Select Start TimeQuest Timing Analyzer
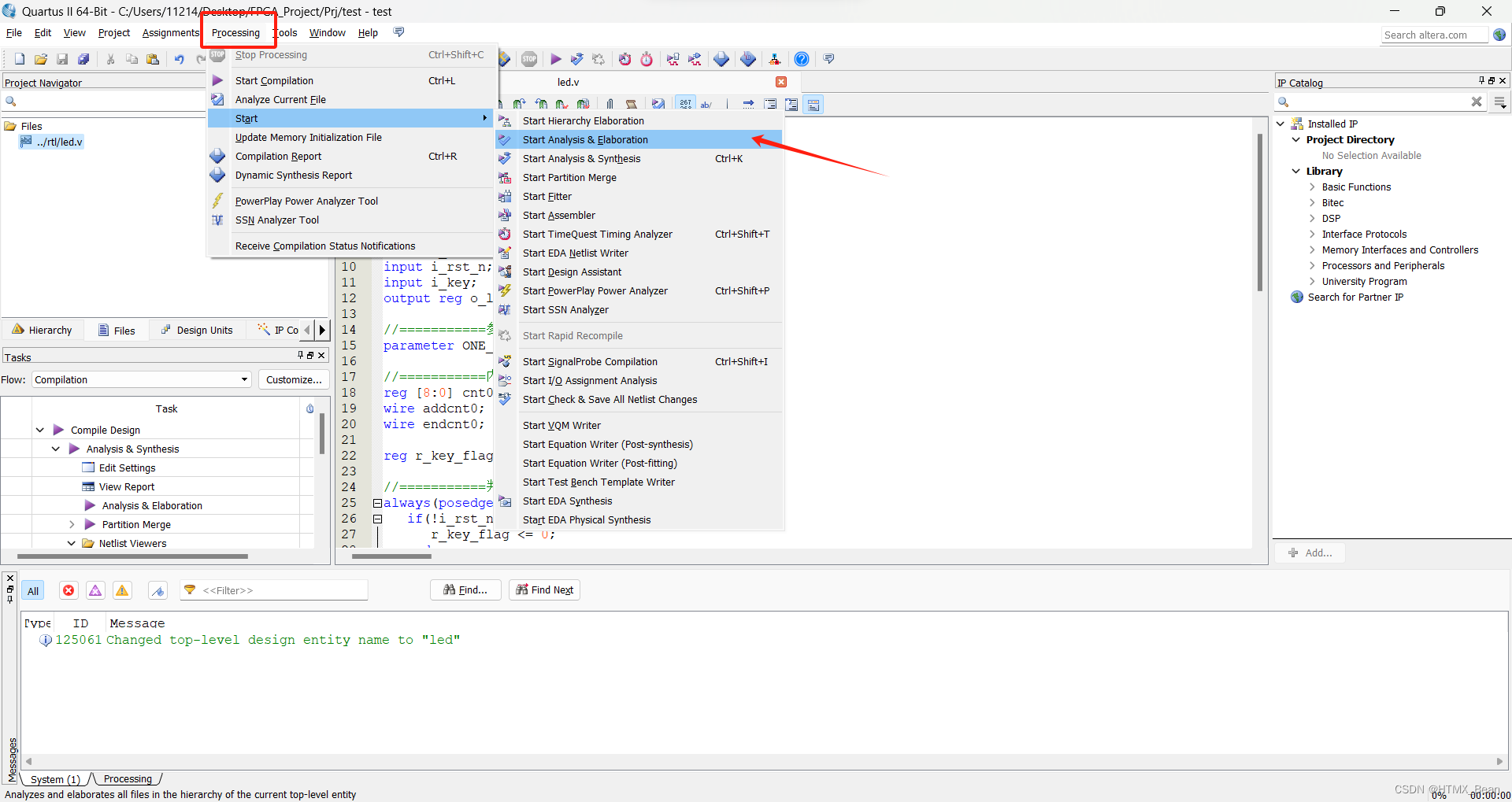The height and width of the screenshot is (802, 1512). pyautogui.click(x=639, y=234)
